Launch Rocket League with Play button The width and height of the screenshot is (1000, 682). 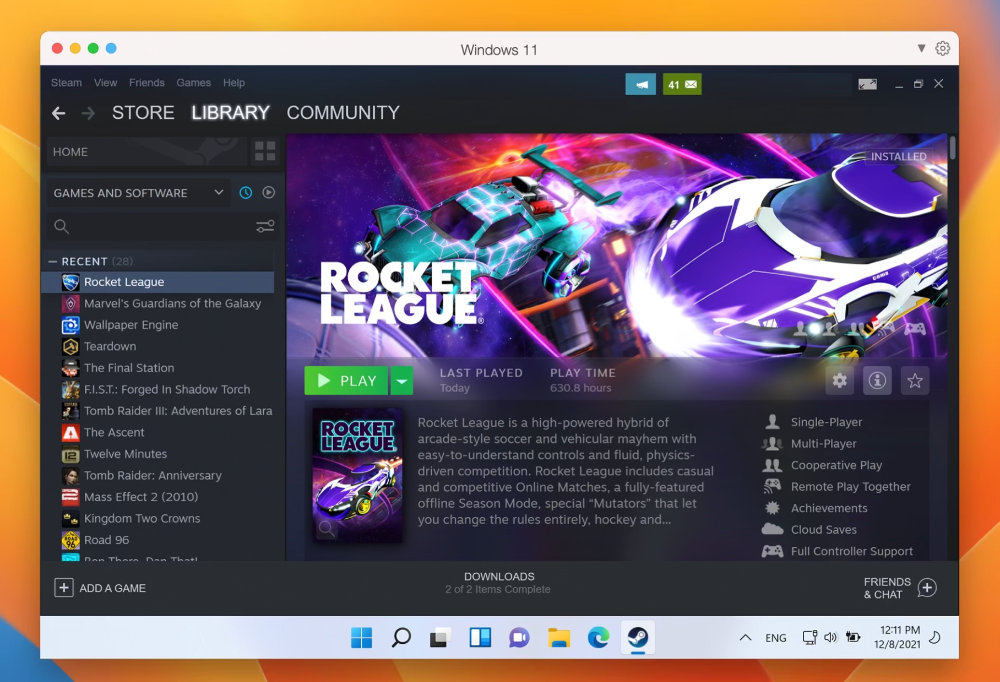click(346, 381)
